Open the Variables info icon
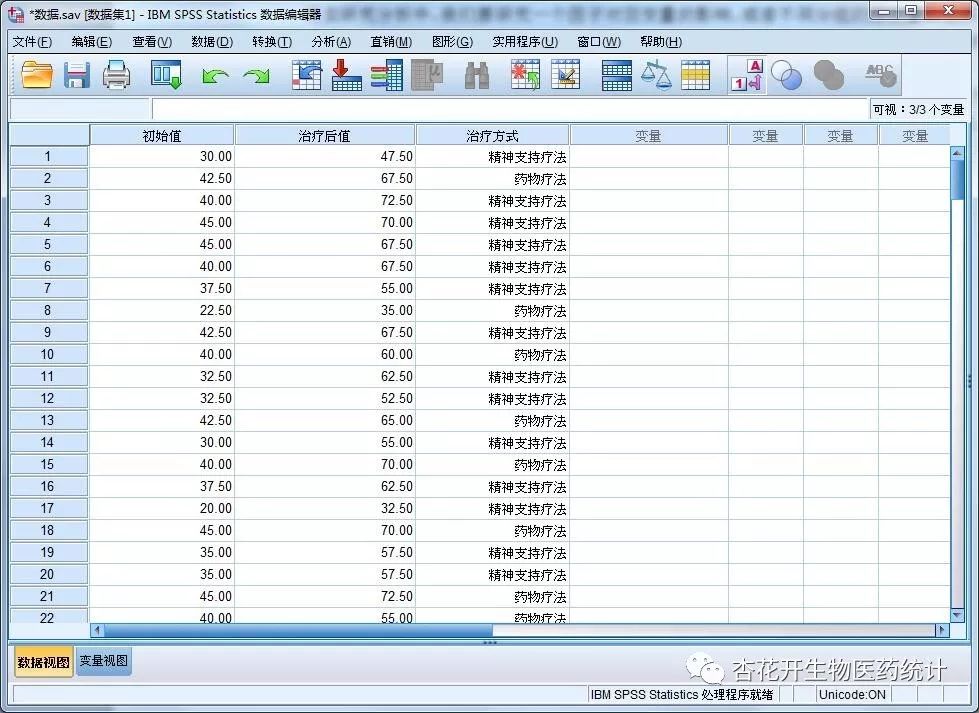Screen dimensions: 979x713 (387, 75)
